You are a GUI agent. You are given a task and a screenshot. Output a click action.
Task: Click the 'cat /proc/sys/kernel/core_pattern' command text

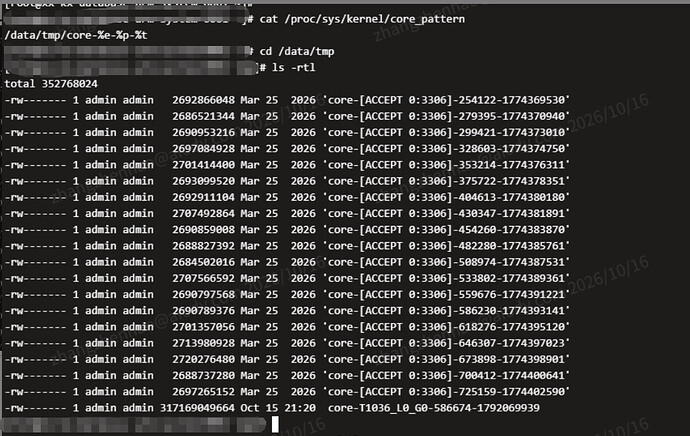pos(362,19)
